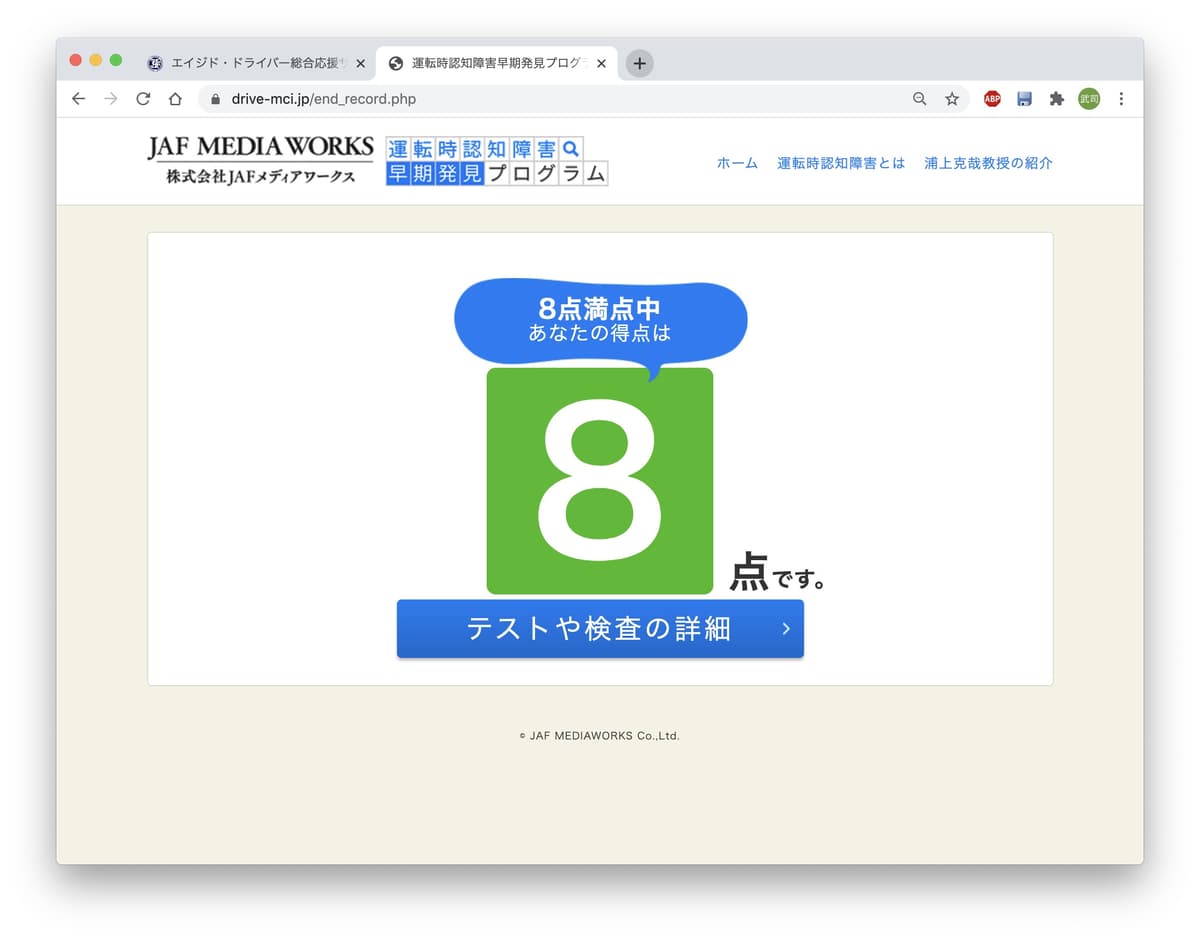The height and width of the screenshot is (939, 1200).
Task: Open the ABP adblock extension
Action: click(992, 99)
